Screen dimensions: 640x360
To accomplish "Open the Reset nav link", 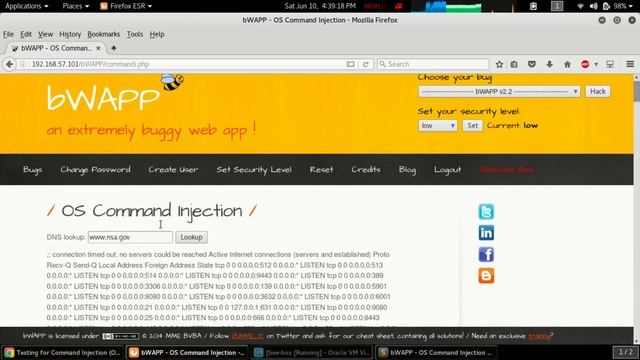I will coord(321,169).
